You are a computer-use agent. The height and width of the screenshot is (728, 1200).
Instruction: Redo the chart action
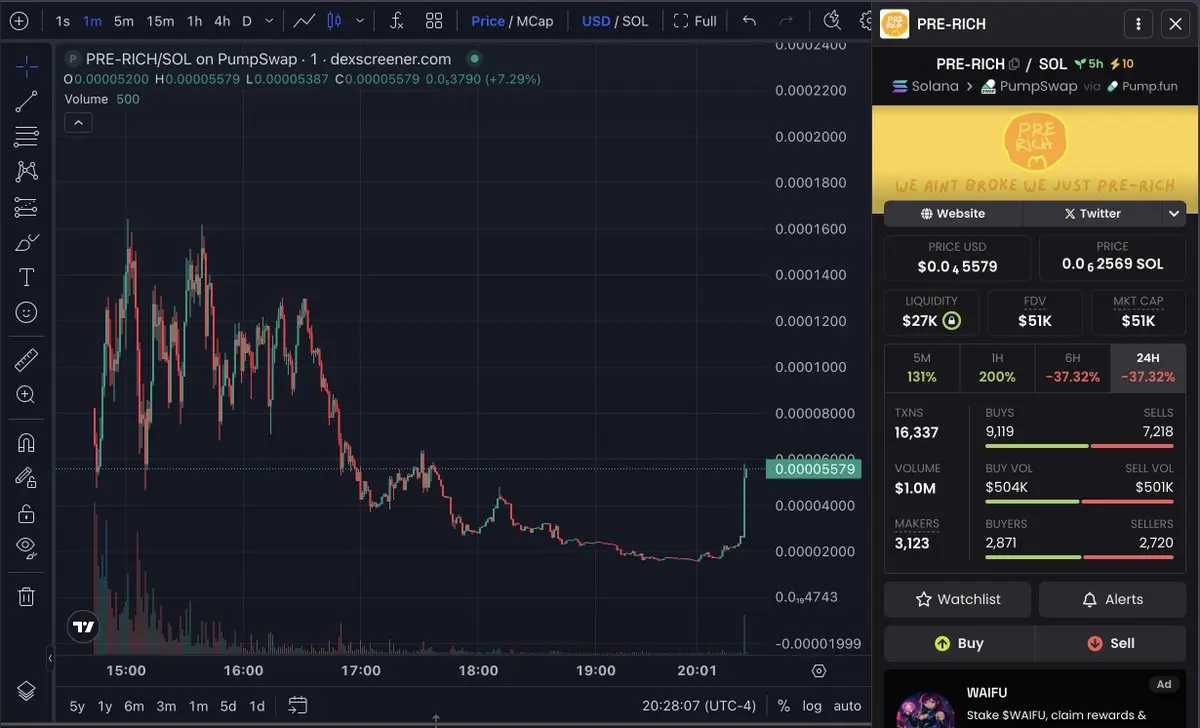pos(786,20)
